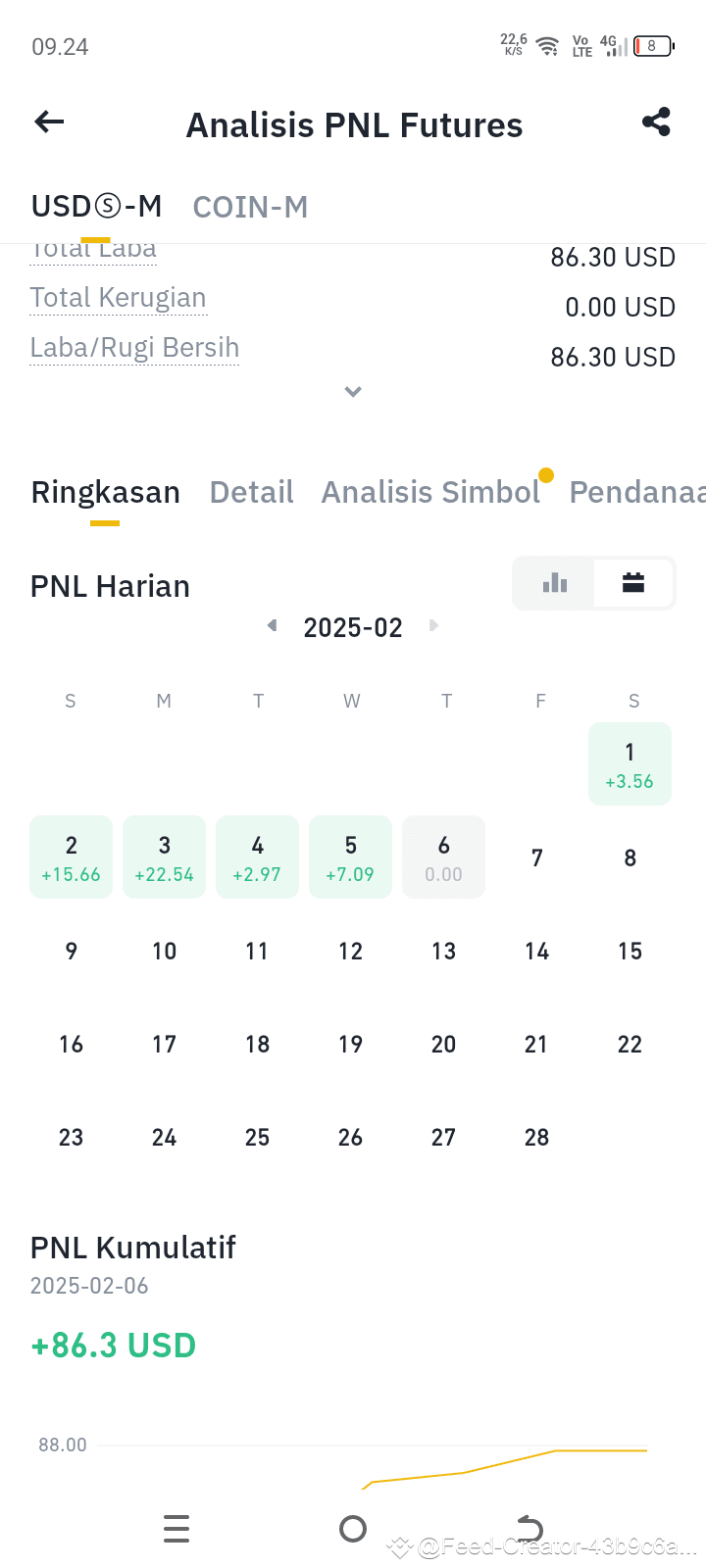Tap Total Kerugian label info
The image size is (706, 1568).
point(118,298)
